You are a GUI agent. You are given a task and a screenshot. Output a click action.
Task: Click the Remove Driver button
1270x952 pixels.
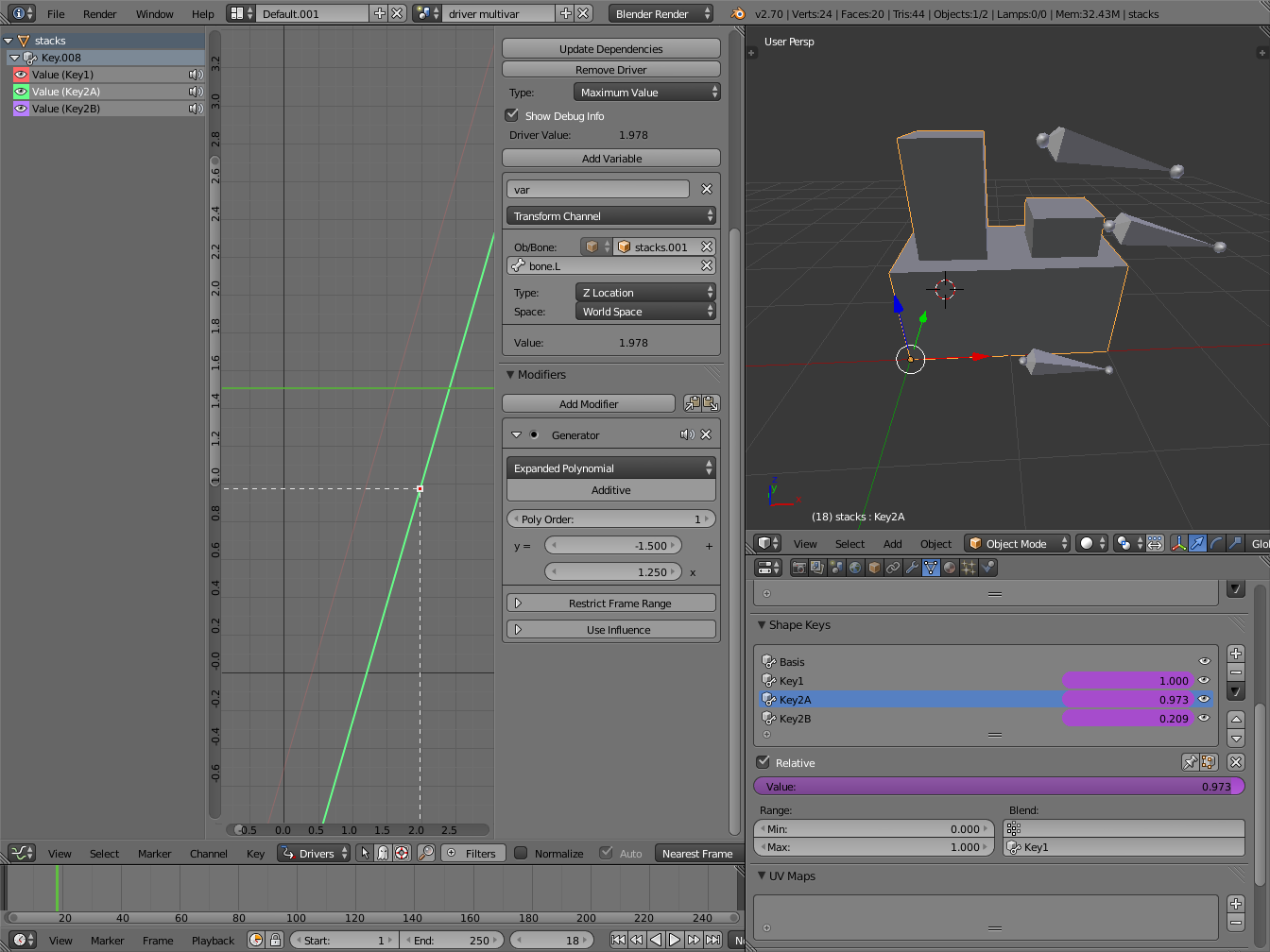click(x=610, y=70)
